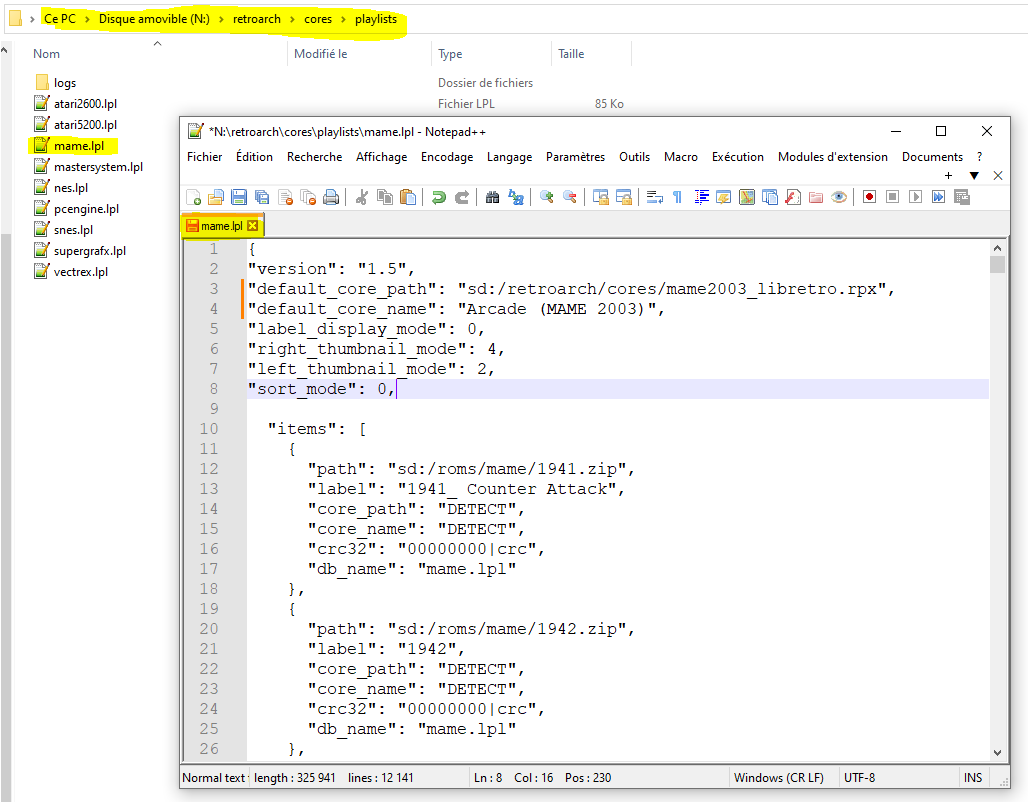Click the retroarch breadcrumb in address bar
The width and height of the screenshot is (1029, 803).
pos(257,19)
